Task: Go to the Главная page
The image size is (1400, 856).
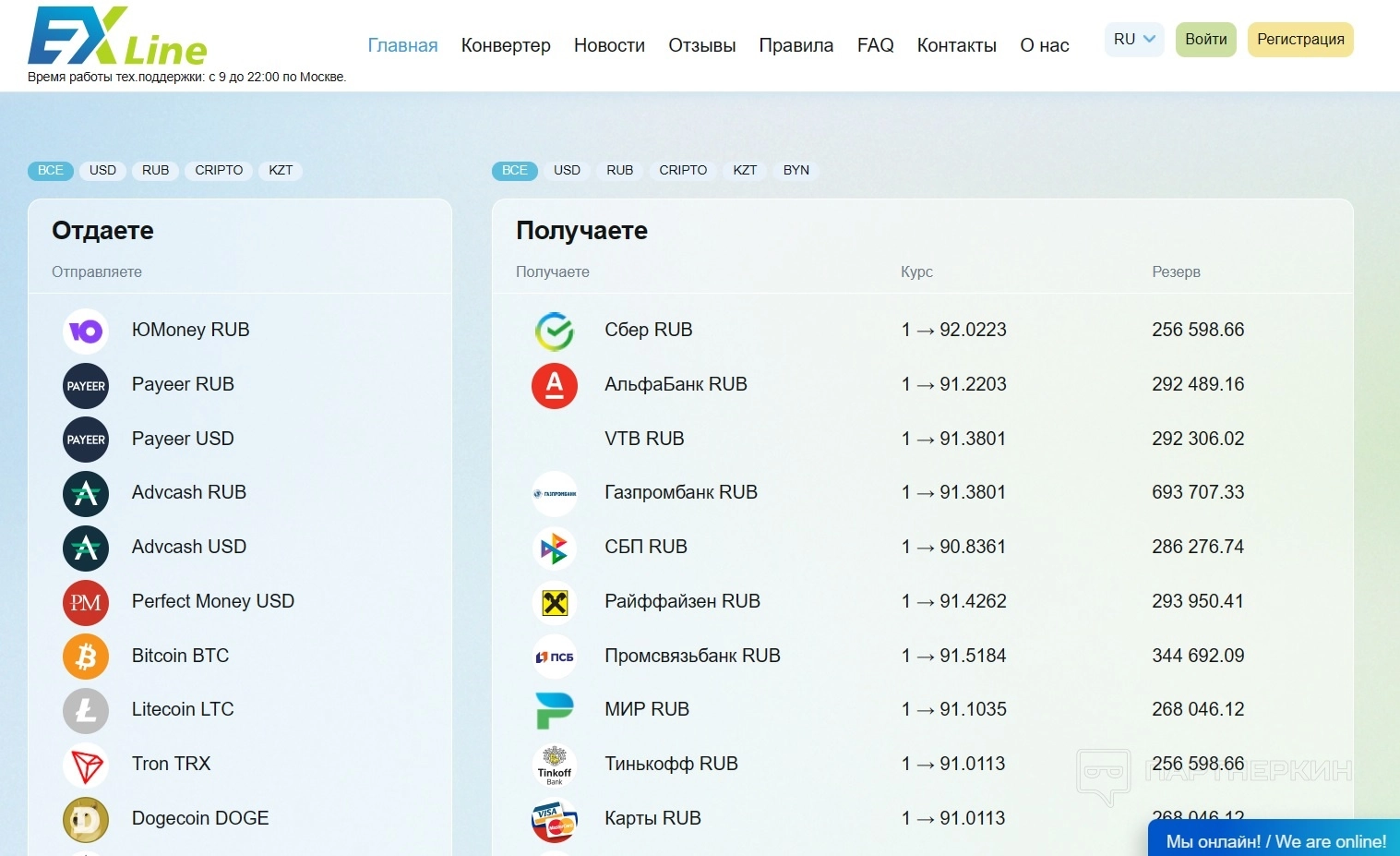Action: tap(402, 45)
